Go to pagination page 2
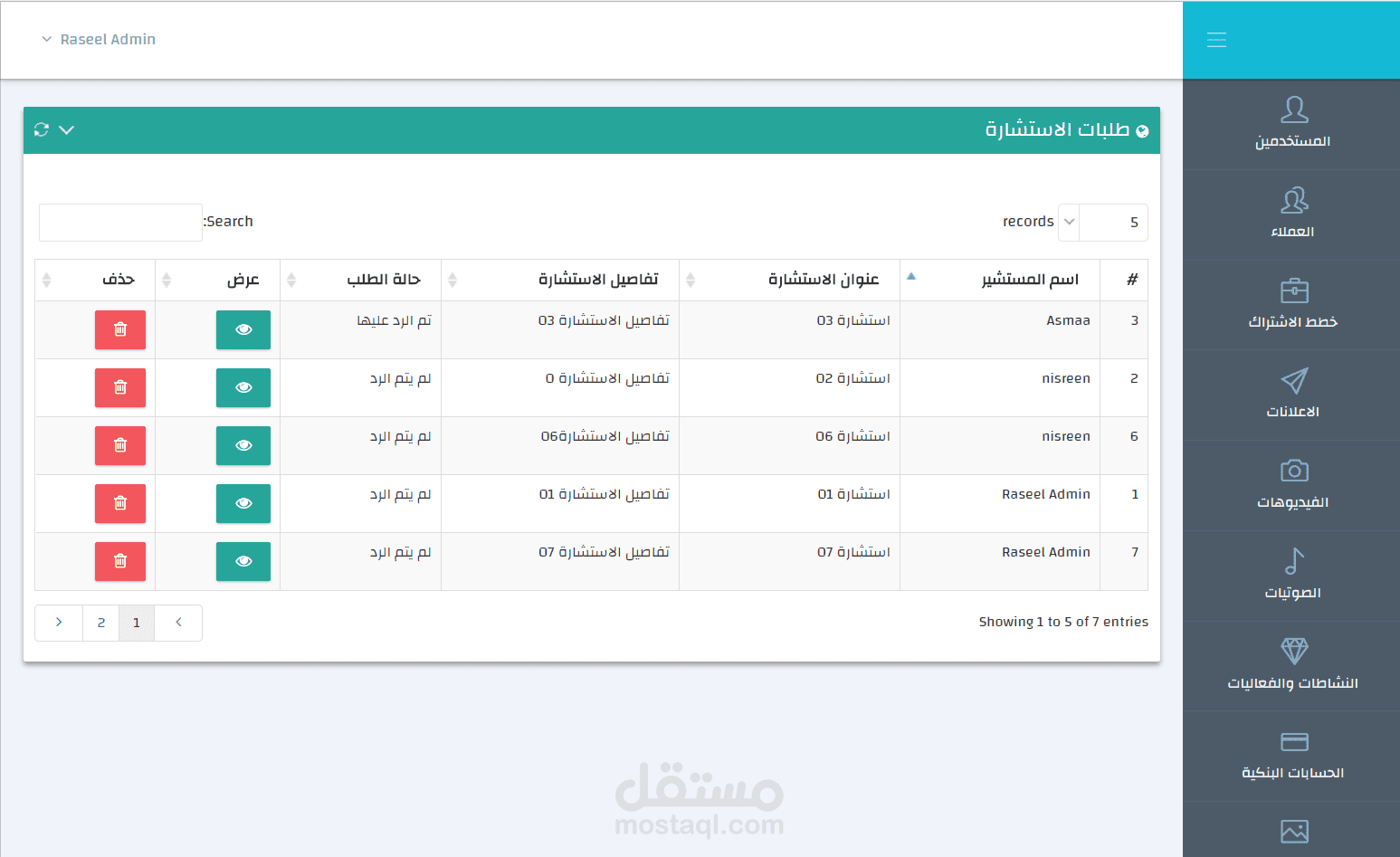Viewport: 1400px width, 857px height. tap(101, 623)
